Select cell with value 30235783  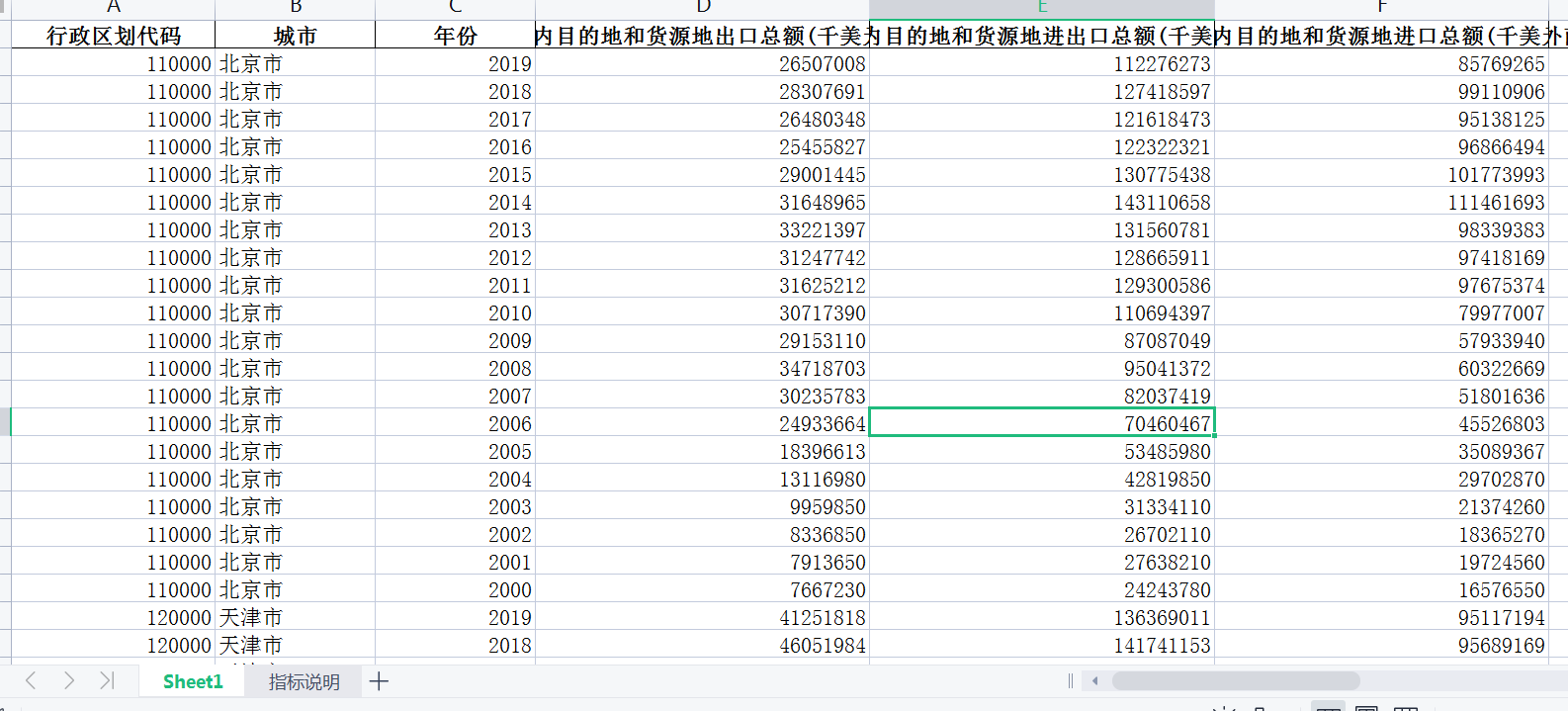click(702, 396)
